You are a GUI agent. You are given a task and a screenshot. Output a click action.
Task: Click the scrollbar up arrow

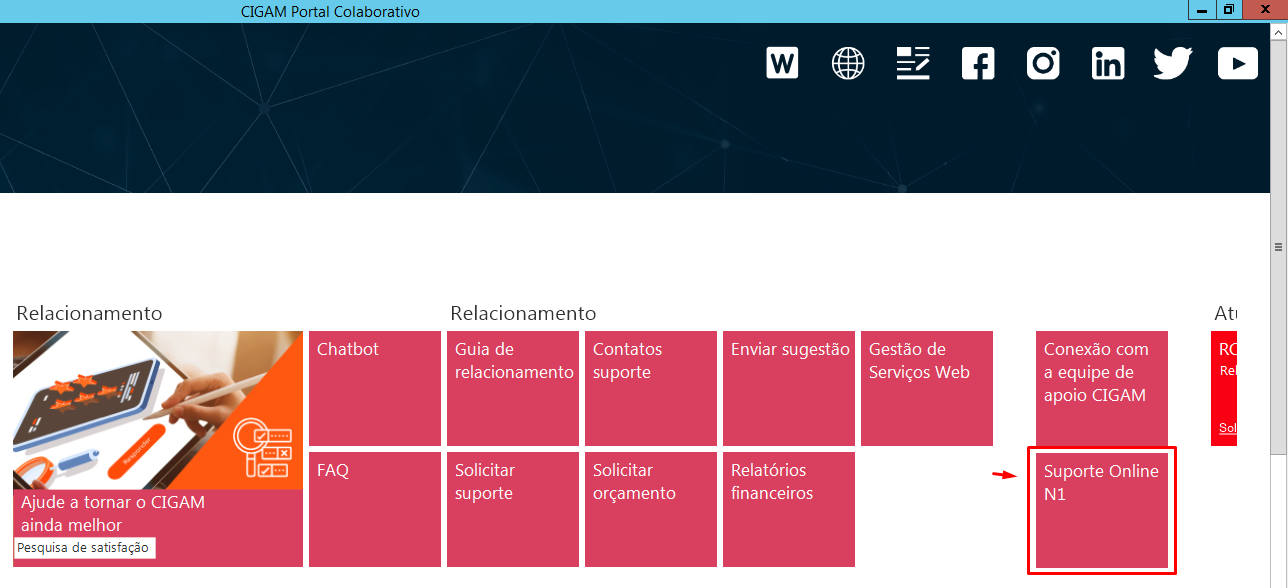(1277, 31)
